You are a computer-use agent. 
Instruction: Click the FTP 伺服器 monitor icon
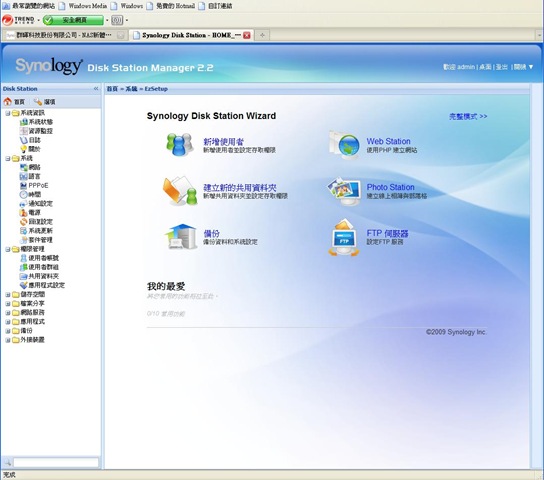(343, 238)
